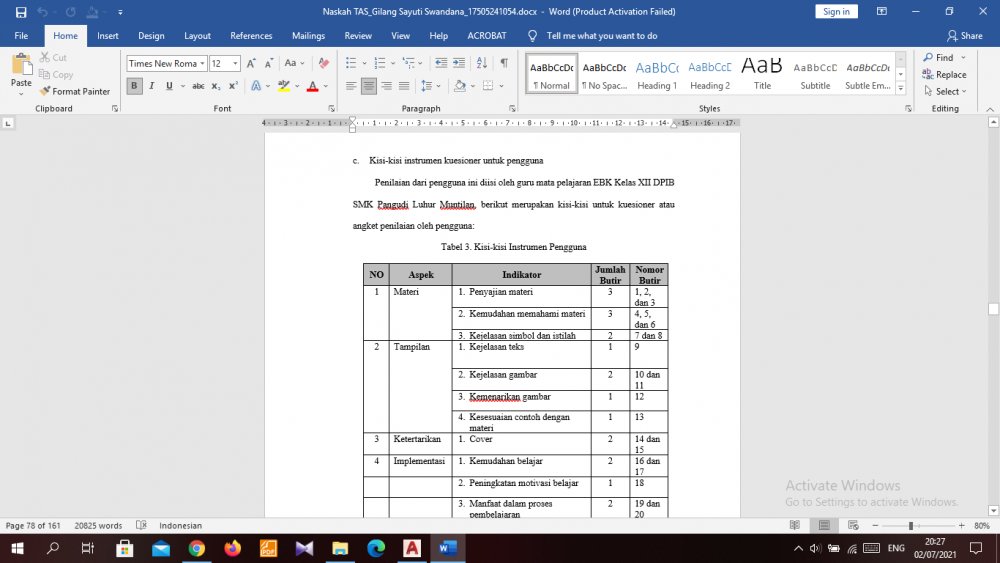Open the File menu

click(x=21, y=36)
